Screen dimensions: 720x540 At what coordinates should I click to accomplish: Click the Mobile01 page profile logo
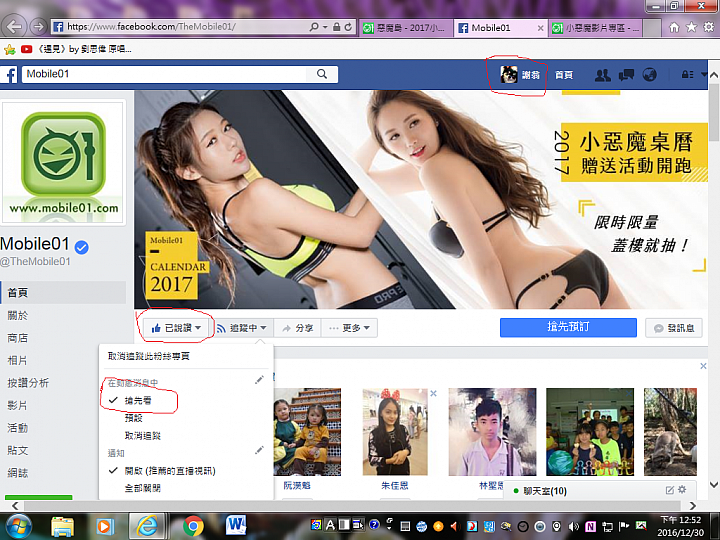point(63,163)
